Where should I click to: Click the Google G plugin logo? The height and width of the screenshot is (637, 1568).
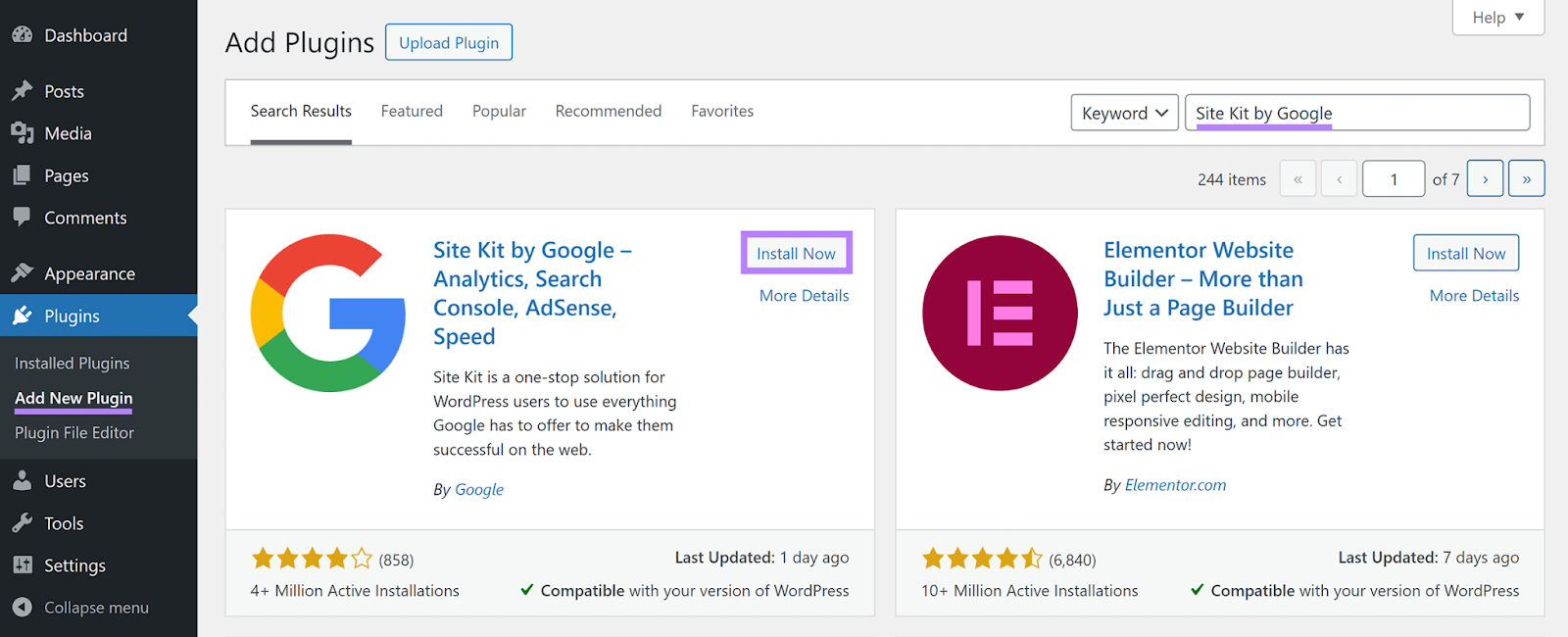point(328,313)
